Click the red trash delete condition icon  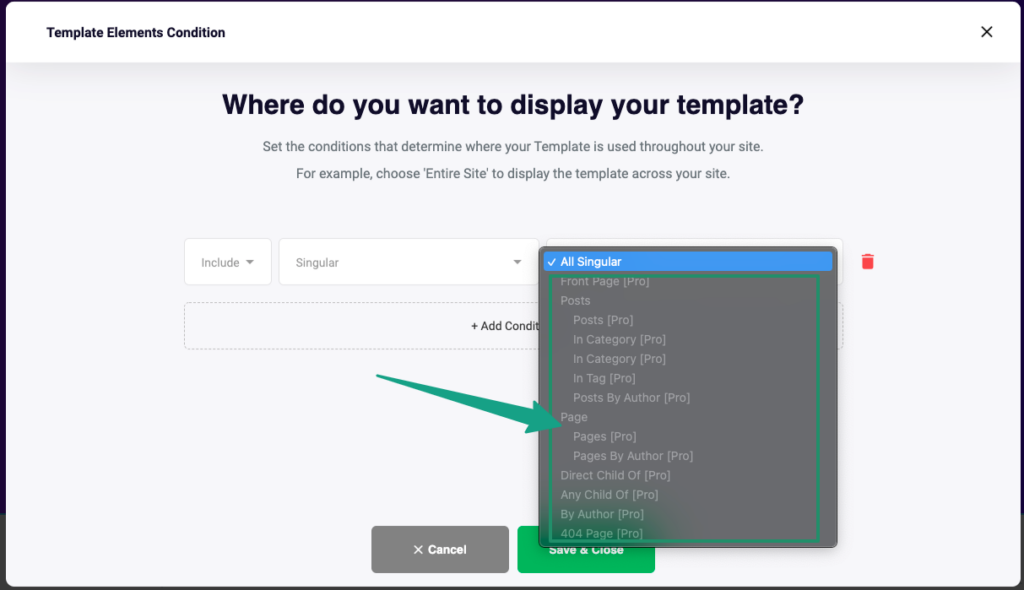pos(867,262)
